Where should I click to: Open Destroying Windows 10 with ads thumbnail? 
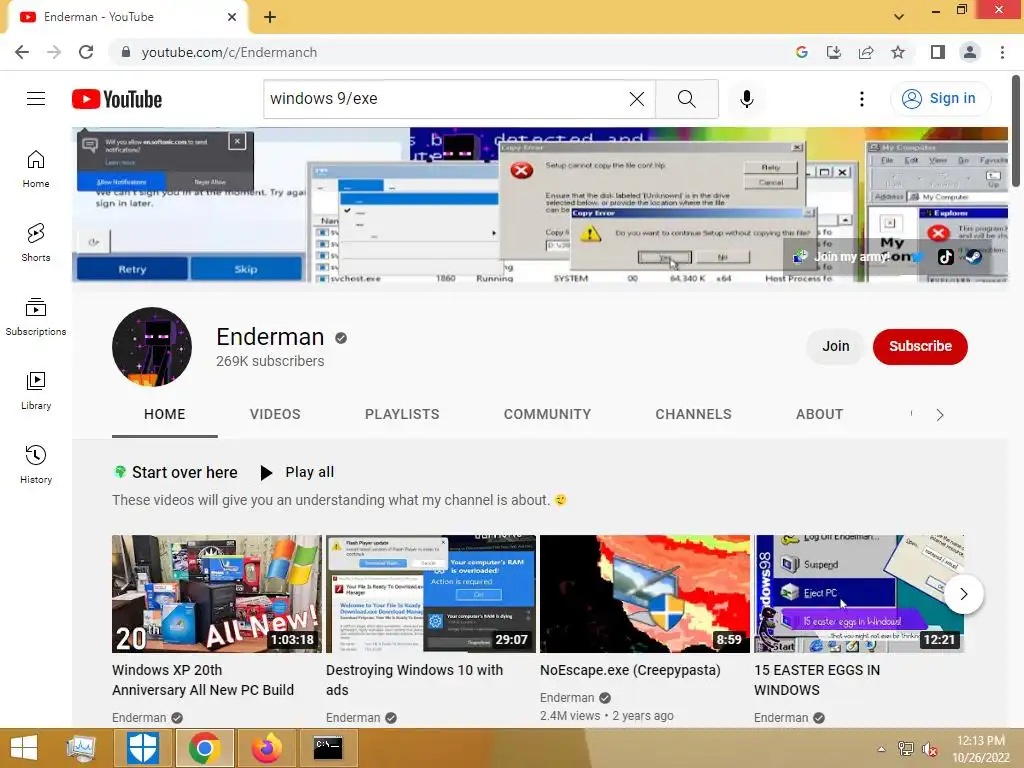431,594
